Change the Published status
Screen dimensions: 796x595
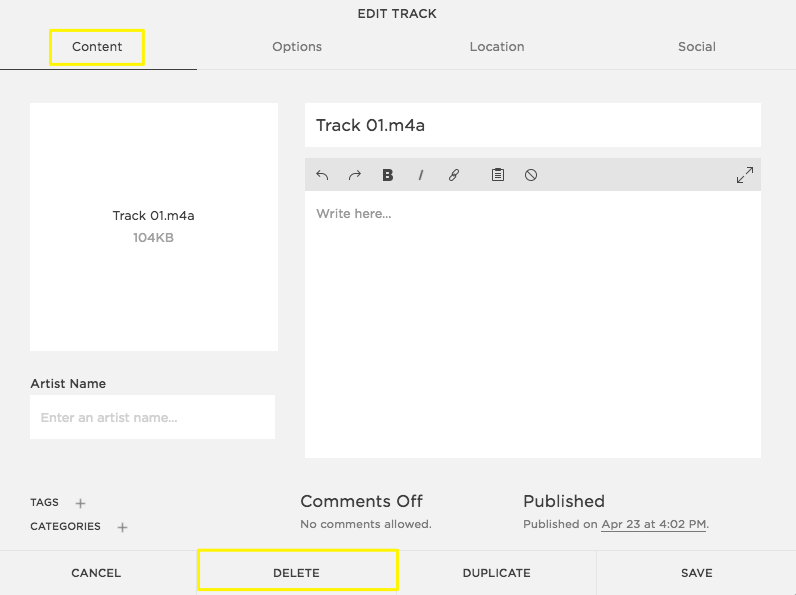click(563, 501)
